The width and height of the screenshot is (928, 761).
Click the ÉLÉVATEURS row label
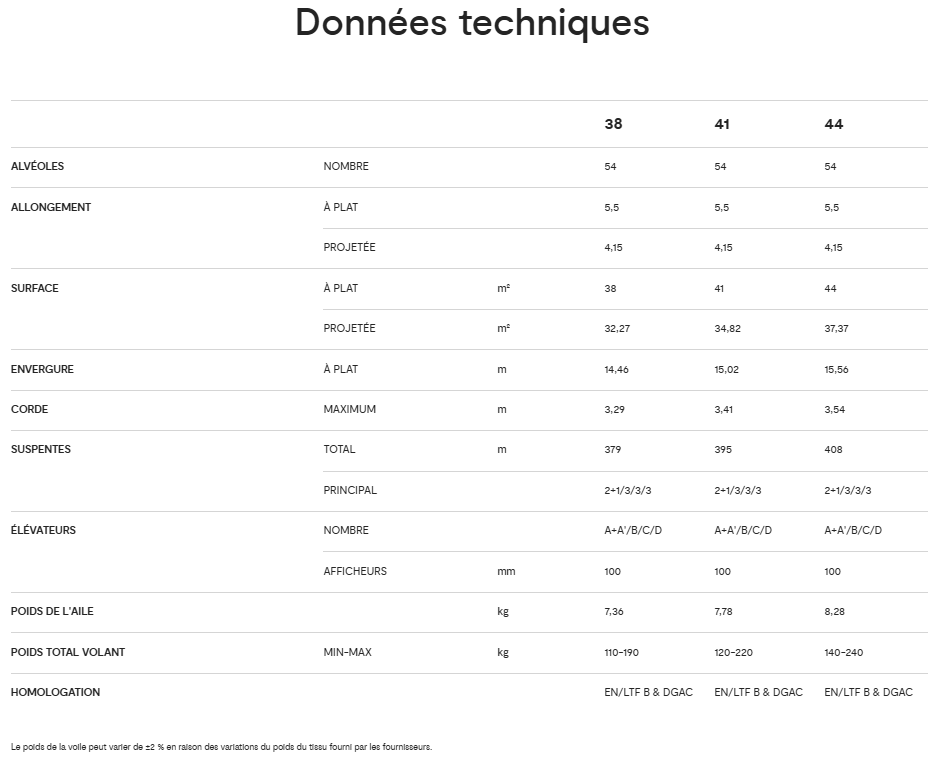43,530
